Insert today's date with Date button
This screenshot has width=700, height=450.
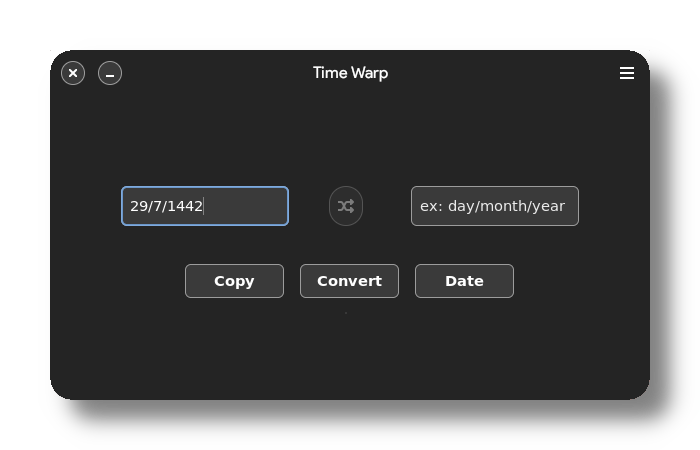[x=464, y=281]
